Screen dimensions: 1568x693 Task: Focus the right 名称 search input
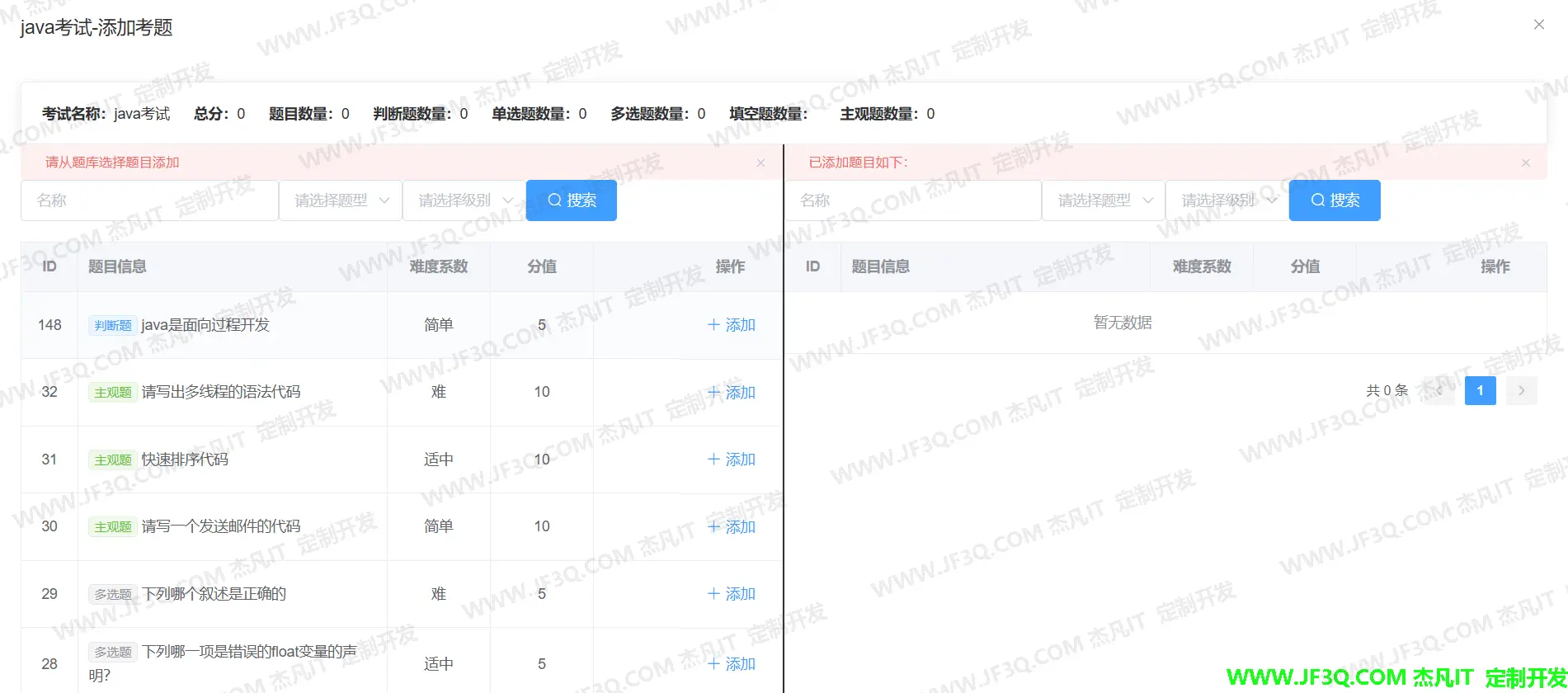coord(912,200)
